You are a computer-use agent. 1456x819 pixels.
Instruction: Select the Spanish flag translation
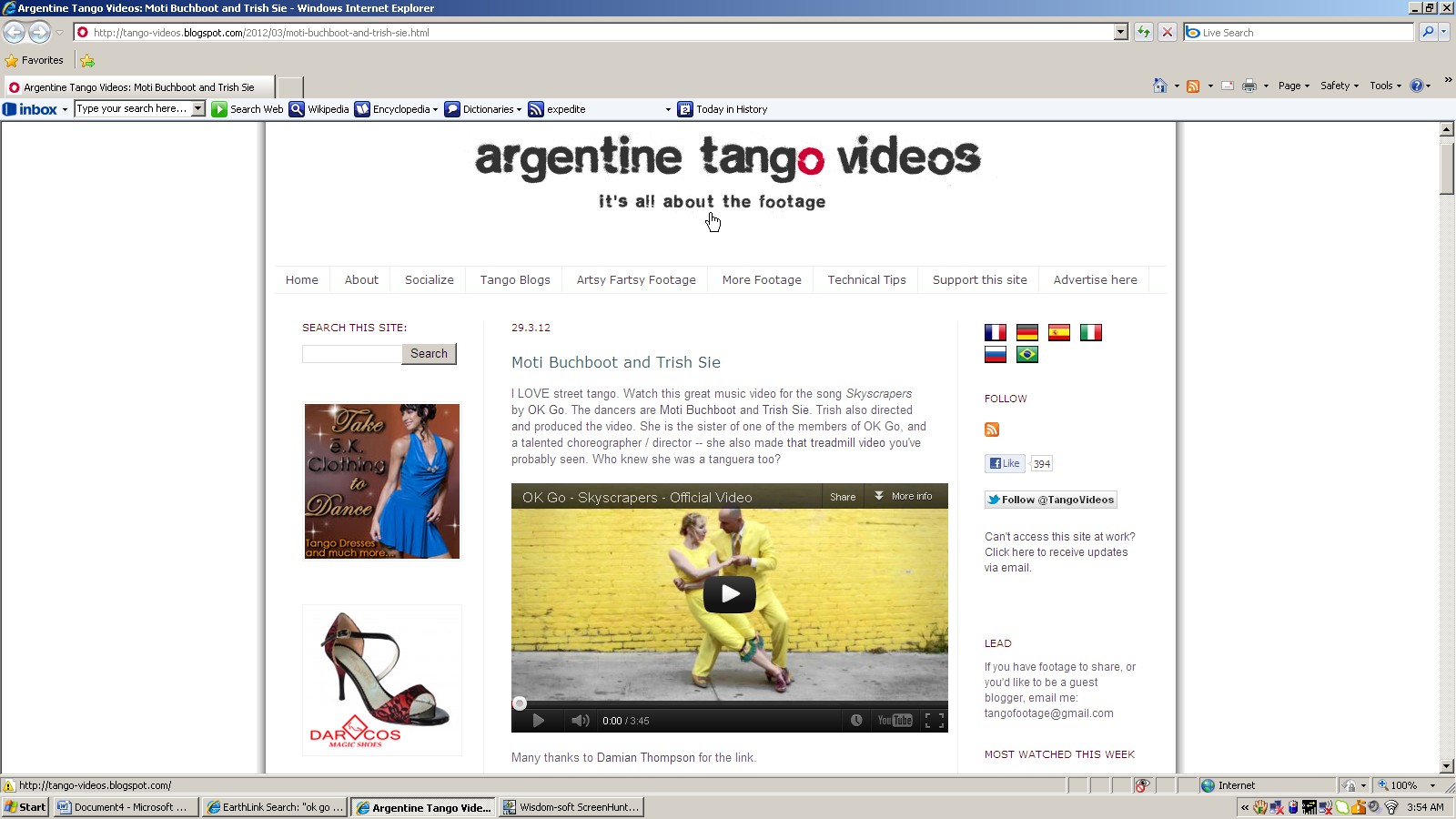click(x=1059, y=333)
